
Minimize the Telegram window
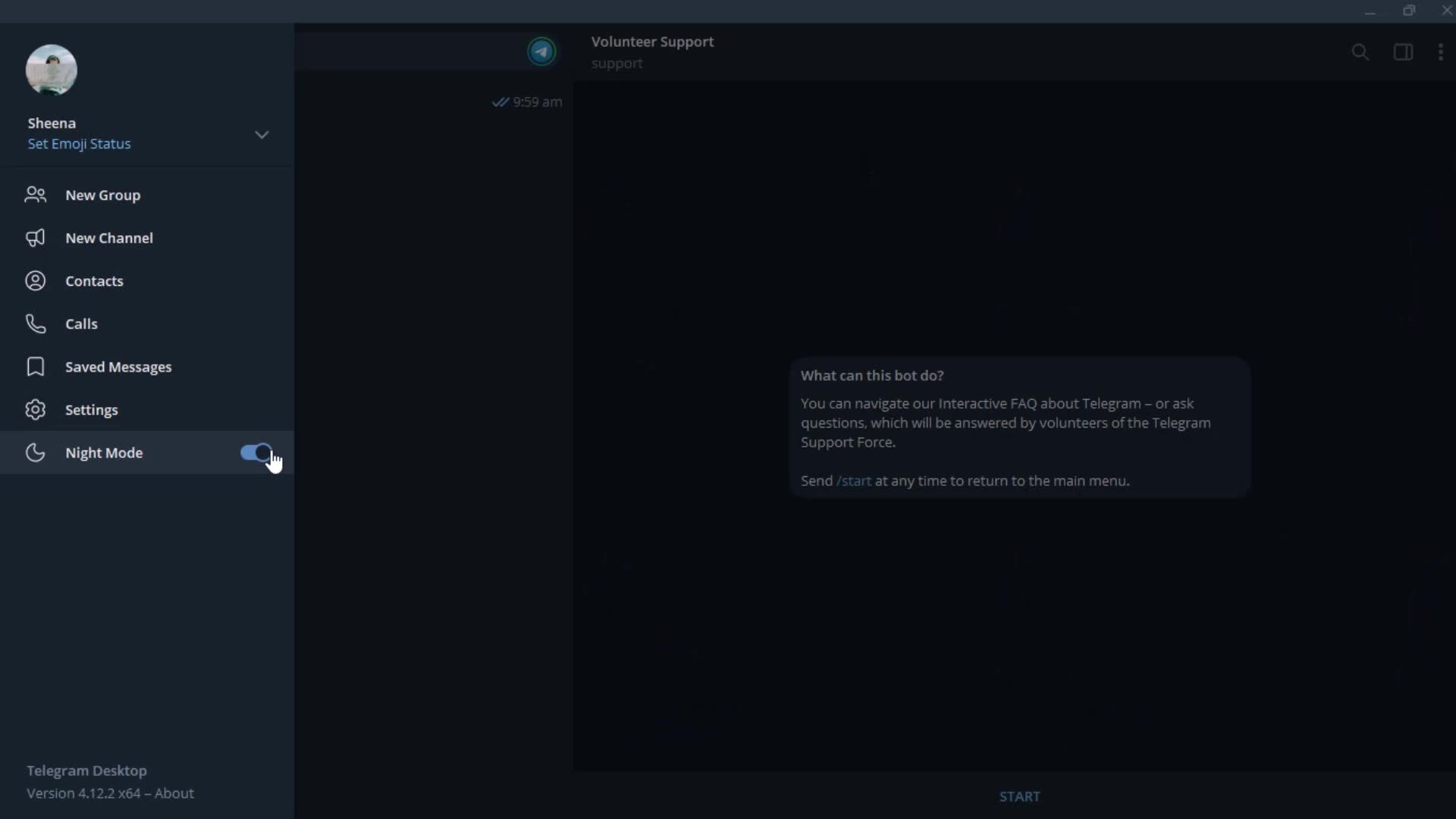click(x=1370, y=11)
